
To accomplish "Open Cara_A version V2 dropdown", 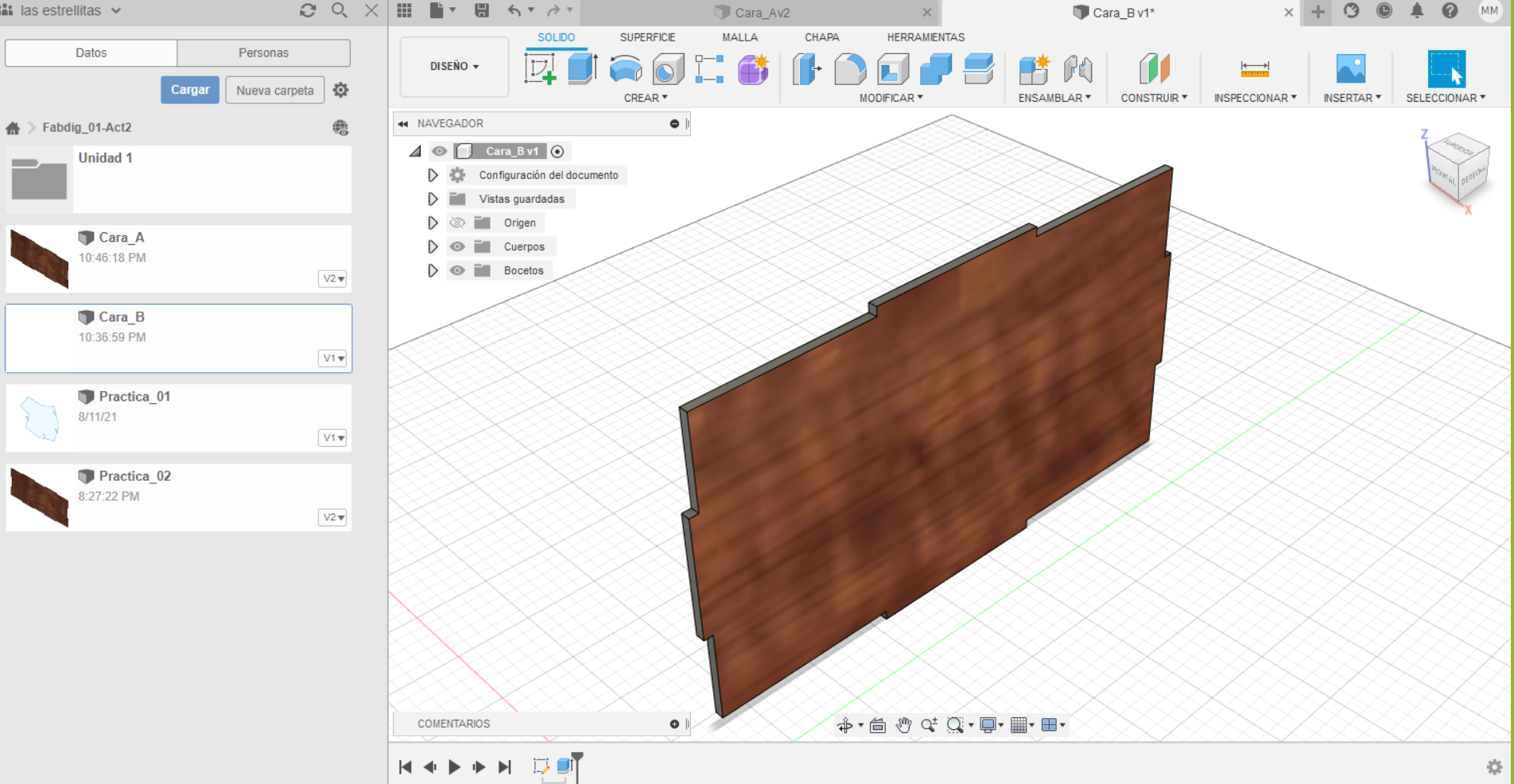I will 333,278.
